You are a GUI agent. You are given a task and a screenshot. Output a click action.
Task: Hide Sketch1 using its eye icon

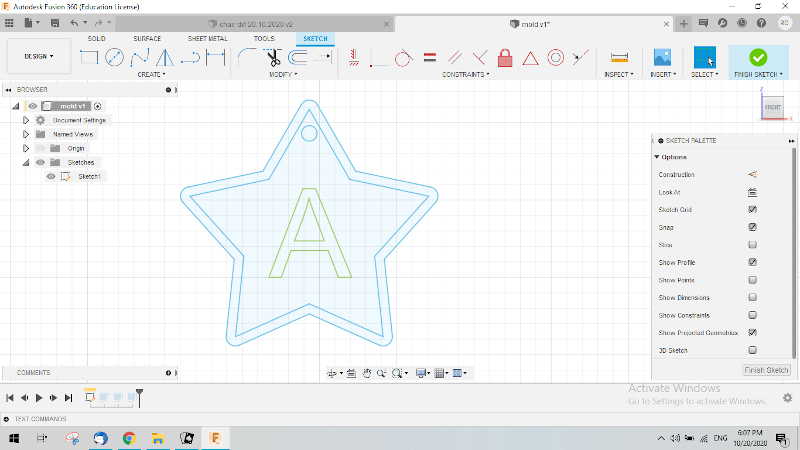pos(51,177)
